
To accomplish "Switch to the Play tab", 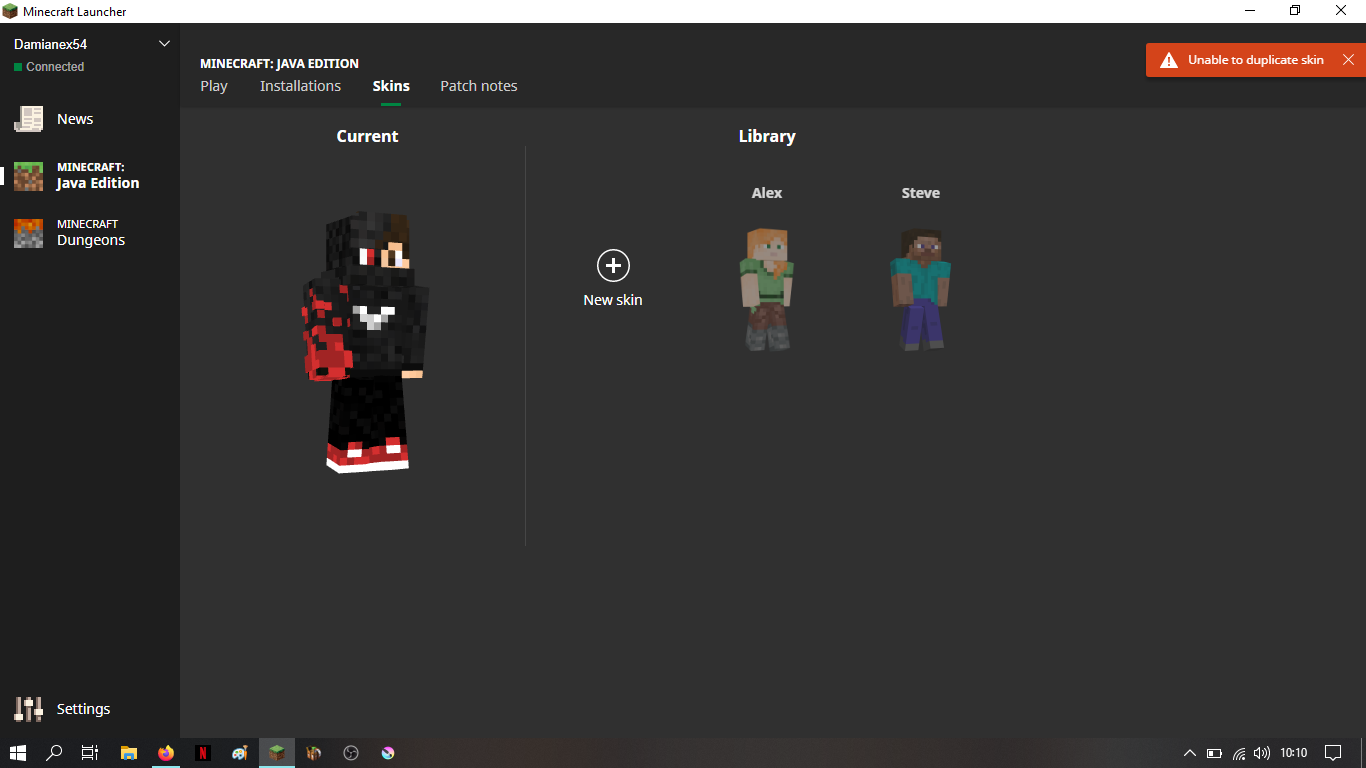I will [214, 86].
